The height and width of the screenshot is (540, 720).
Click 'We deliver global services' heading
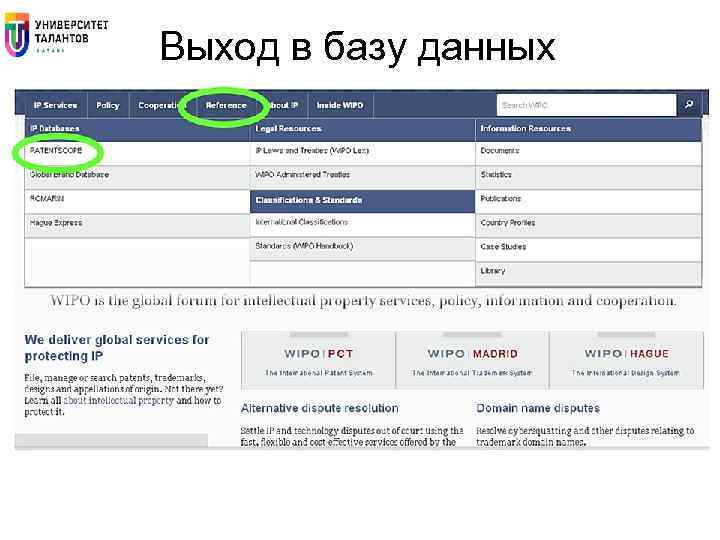(x=117, y=348)
